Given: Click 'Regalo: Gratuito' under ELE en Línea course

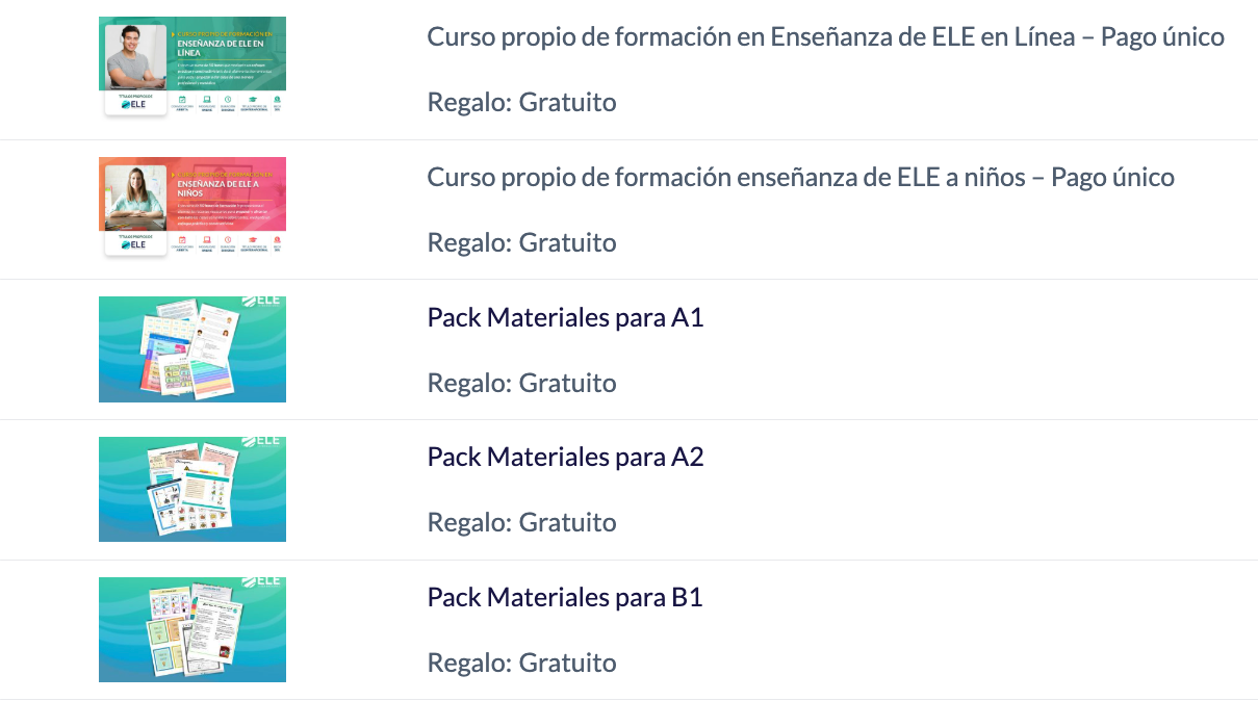Looking at the screenshot, I should click(521, 102).
